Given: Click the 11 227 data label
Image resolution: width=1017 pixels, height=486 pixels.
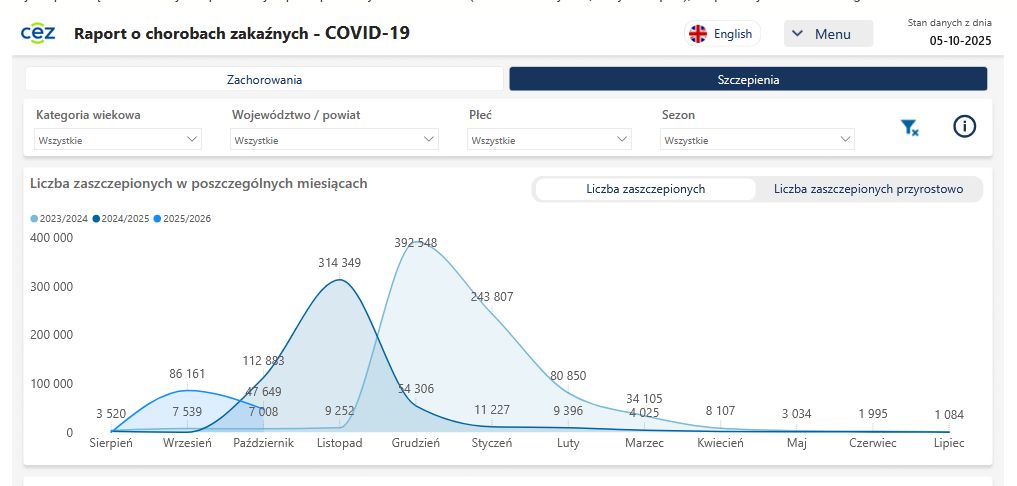Looking at the screenshot, I should [492, 410].
